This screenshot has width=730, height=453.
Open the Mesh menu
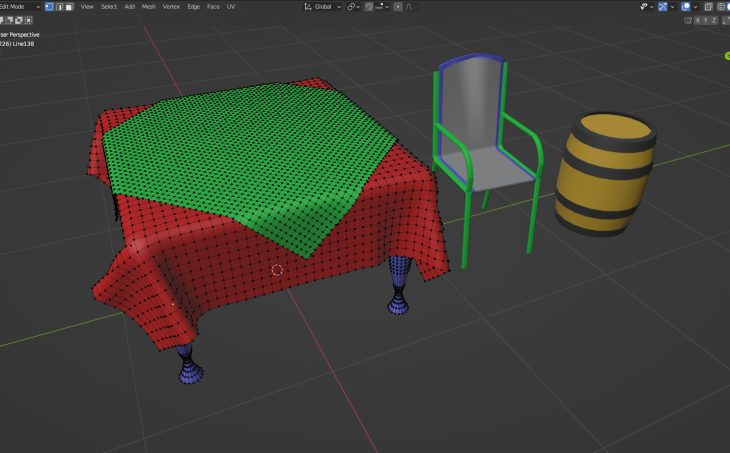pyautogui.click(x=148, y=6)
